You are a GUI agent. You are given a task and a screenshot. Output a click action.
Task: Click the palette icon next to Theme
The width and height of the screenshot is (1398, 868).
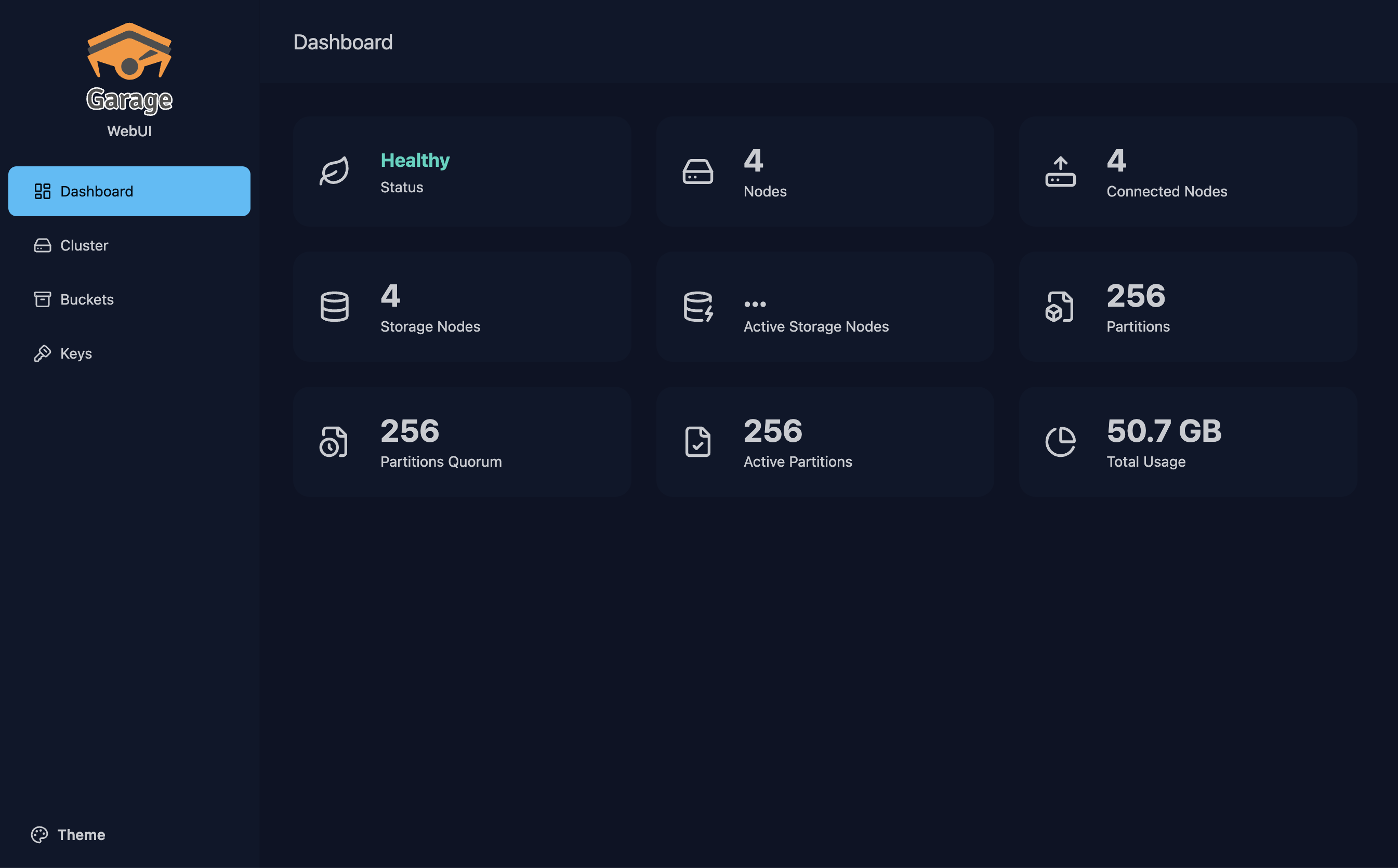(39, 834)
